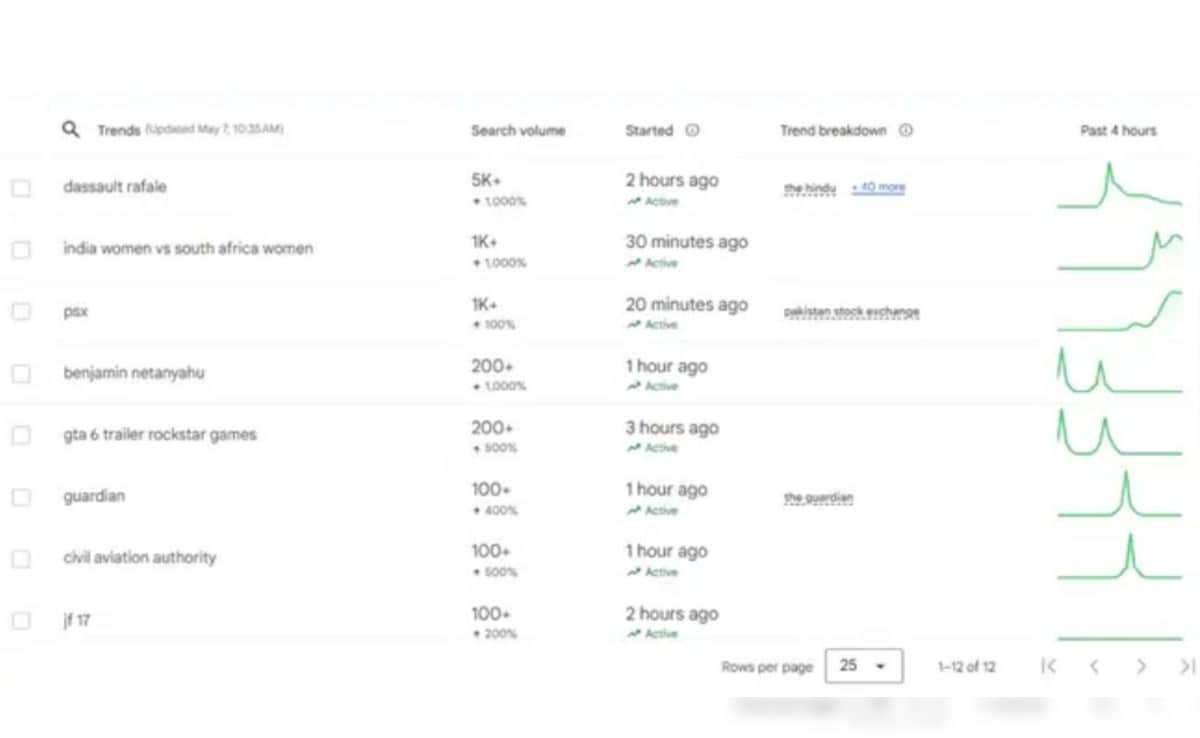
Task: Open the Started column info icon
Action: (692, 131)
